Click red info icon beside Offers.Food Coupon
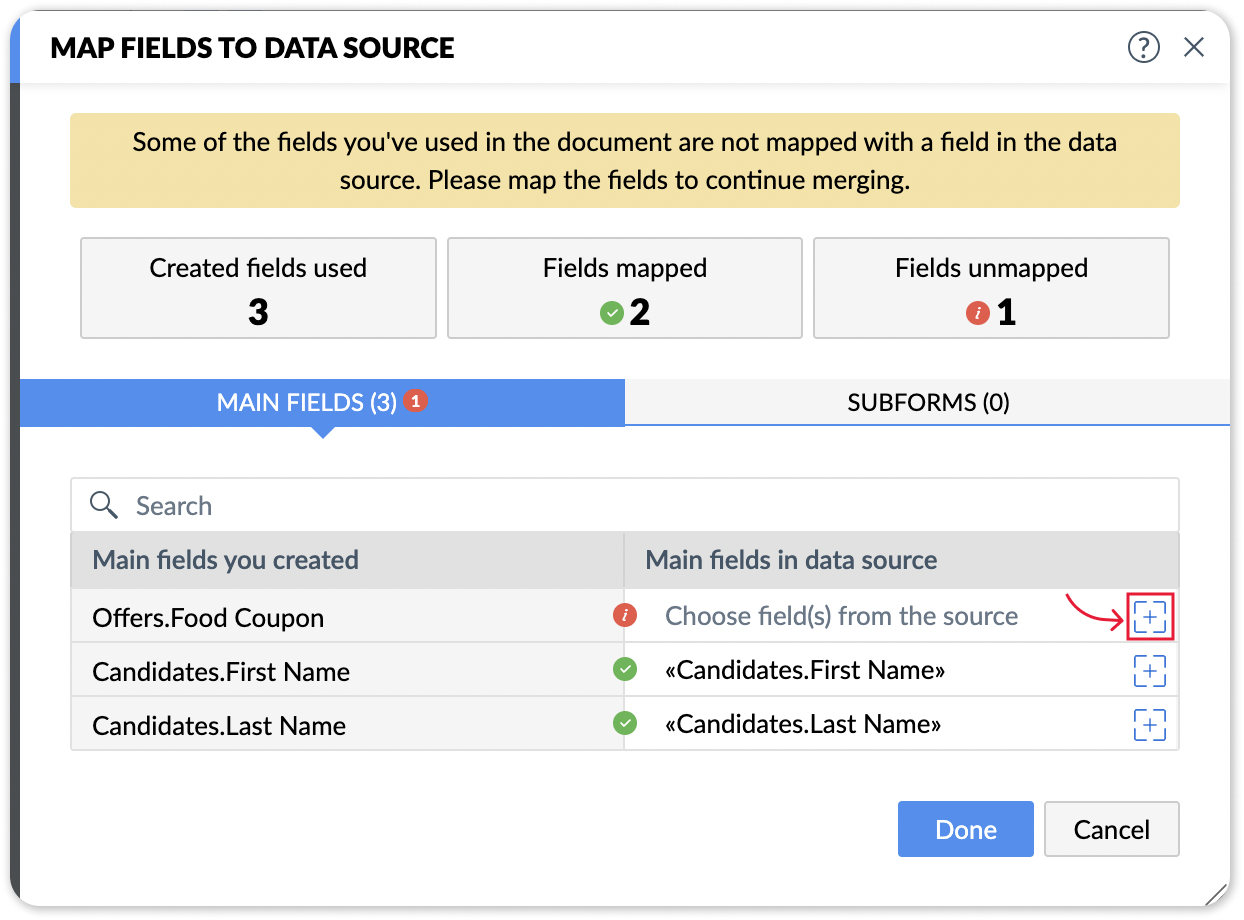This screenshot has height=920, width=1244. pyautogui.click(x=625, y=616)
